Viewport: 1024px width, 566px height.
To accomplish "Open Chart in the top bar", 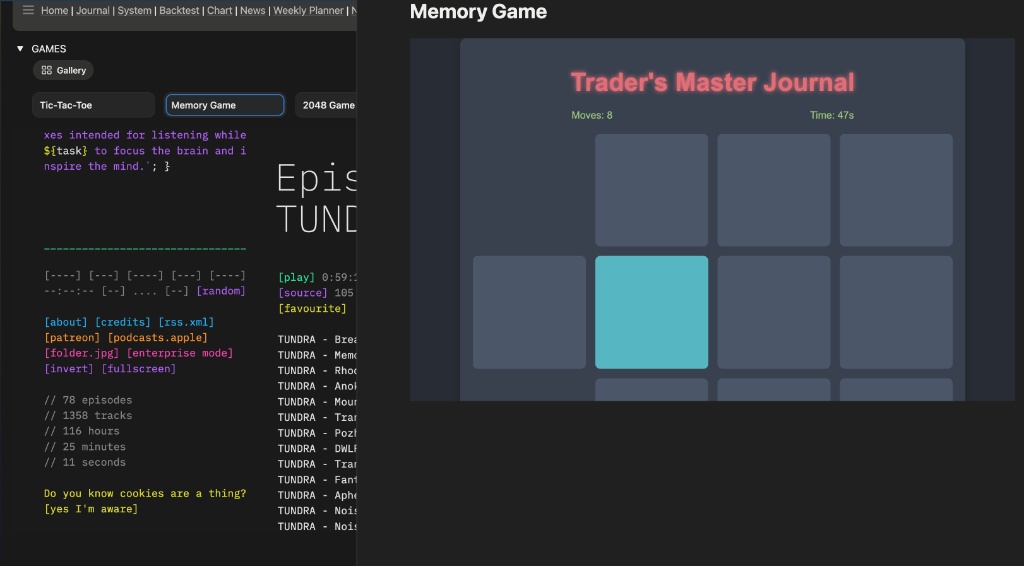I will pyautogui.click(x=219, y=10).
